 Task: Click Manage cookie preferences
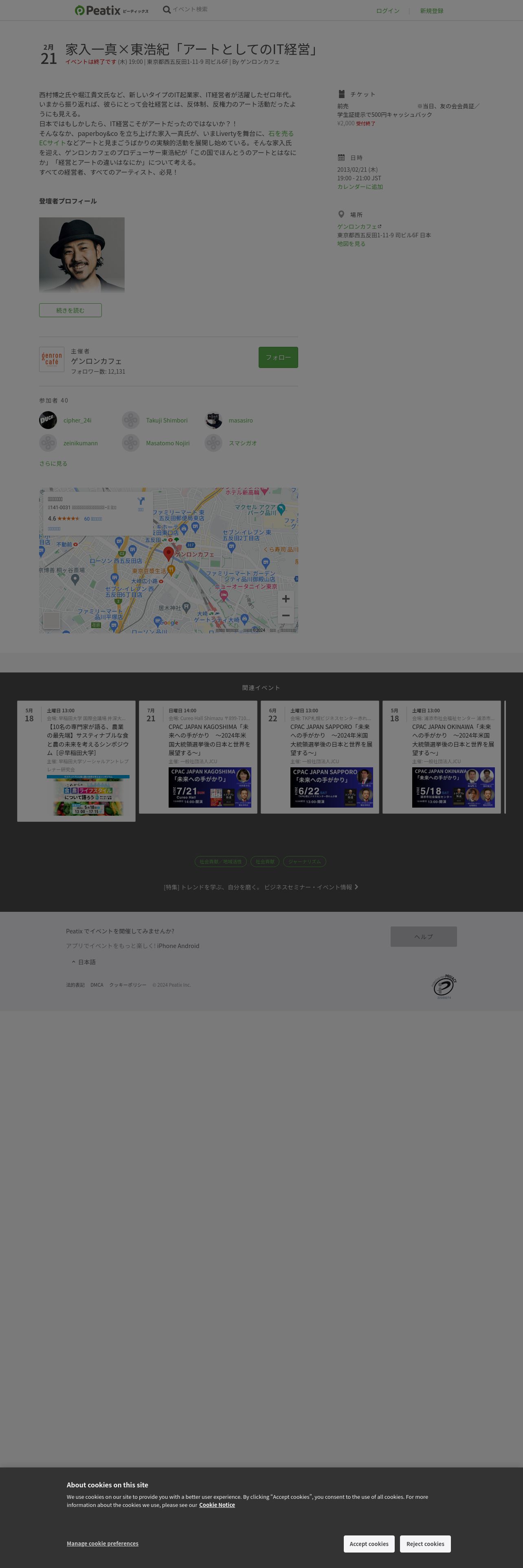coord(102,1543)
